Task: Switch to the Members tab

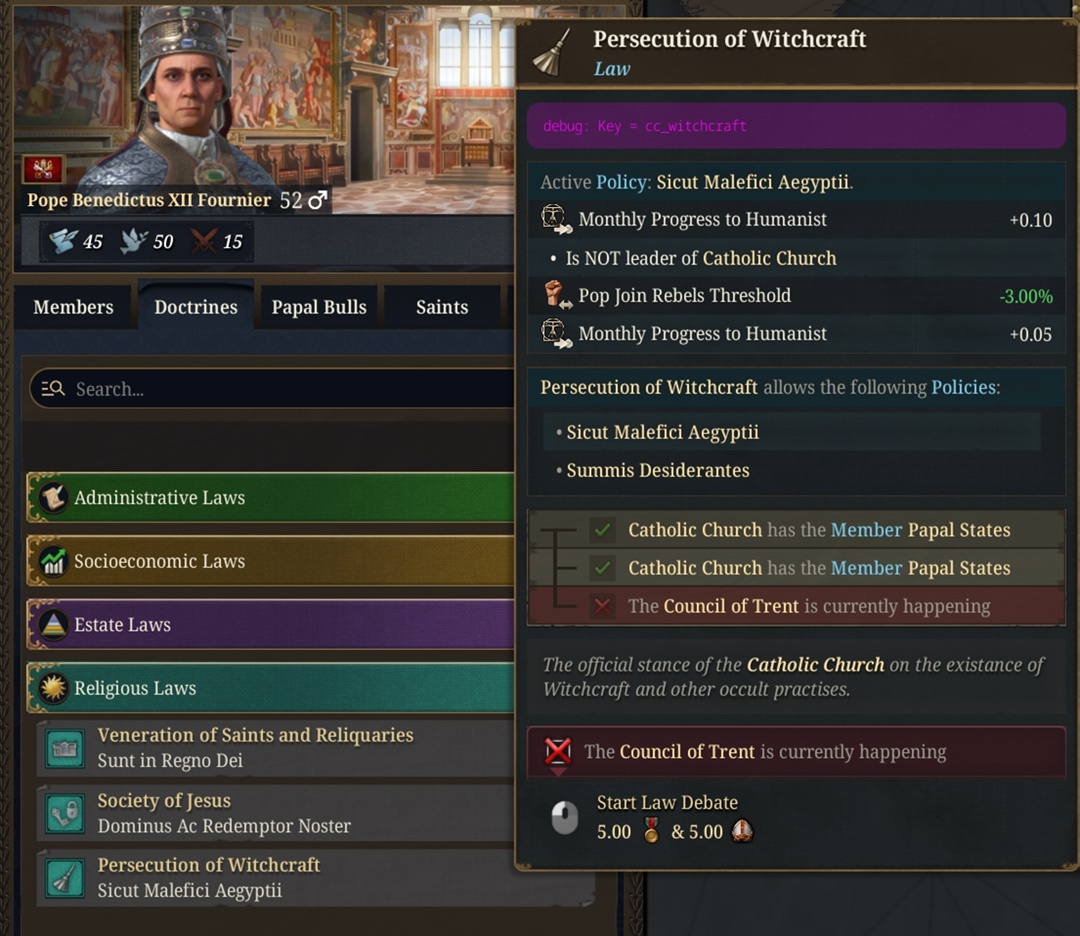Action: point(73,307)
